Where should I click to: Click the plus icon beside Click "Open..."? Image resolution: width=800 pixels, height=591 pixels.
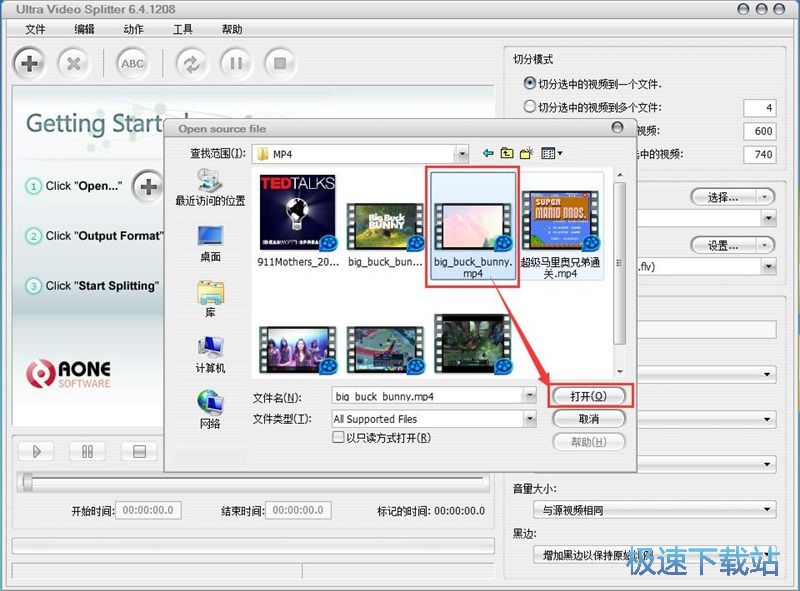pyautogui.click(x=147, y=186)
